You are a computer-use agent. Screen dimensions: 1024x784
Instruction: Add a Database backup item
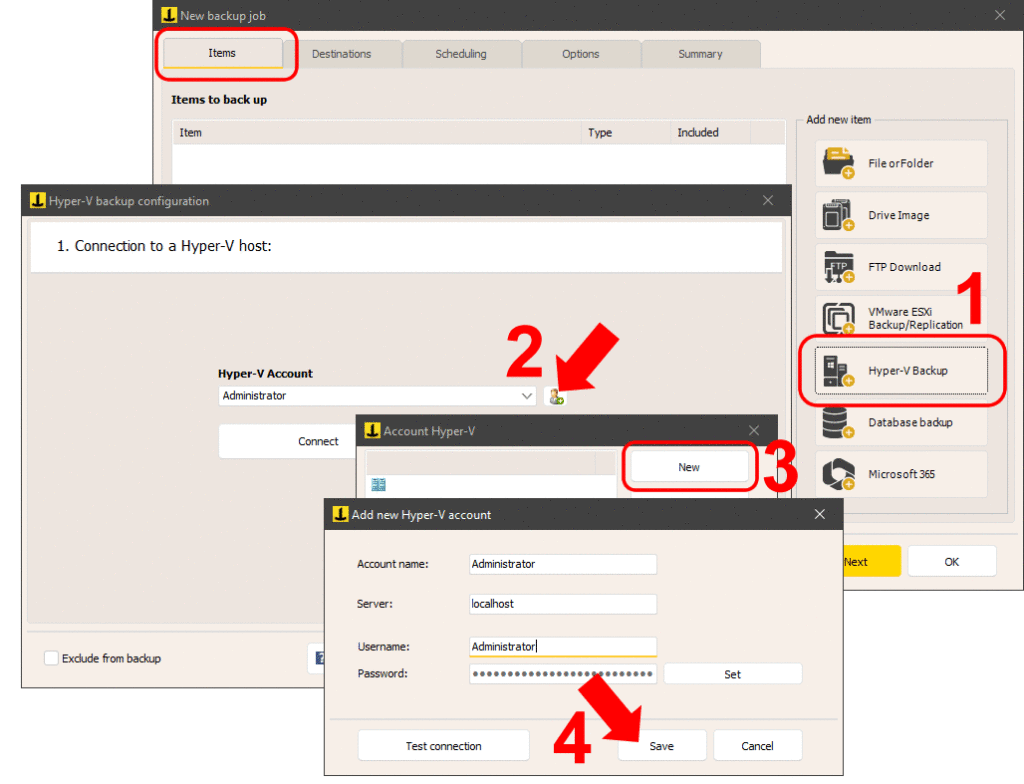click(x=901, y=423)
